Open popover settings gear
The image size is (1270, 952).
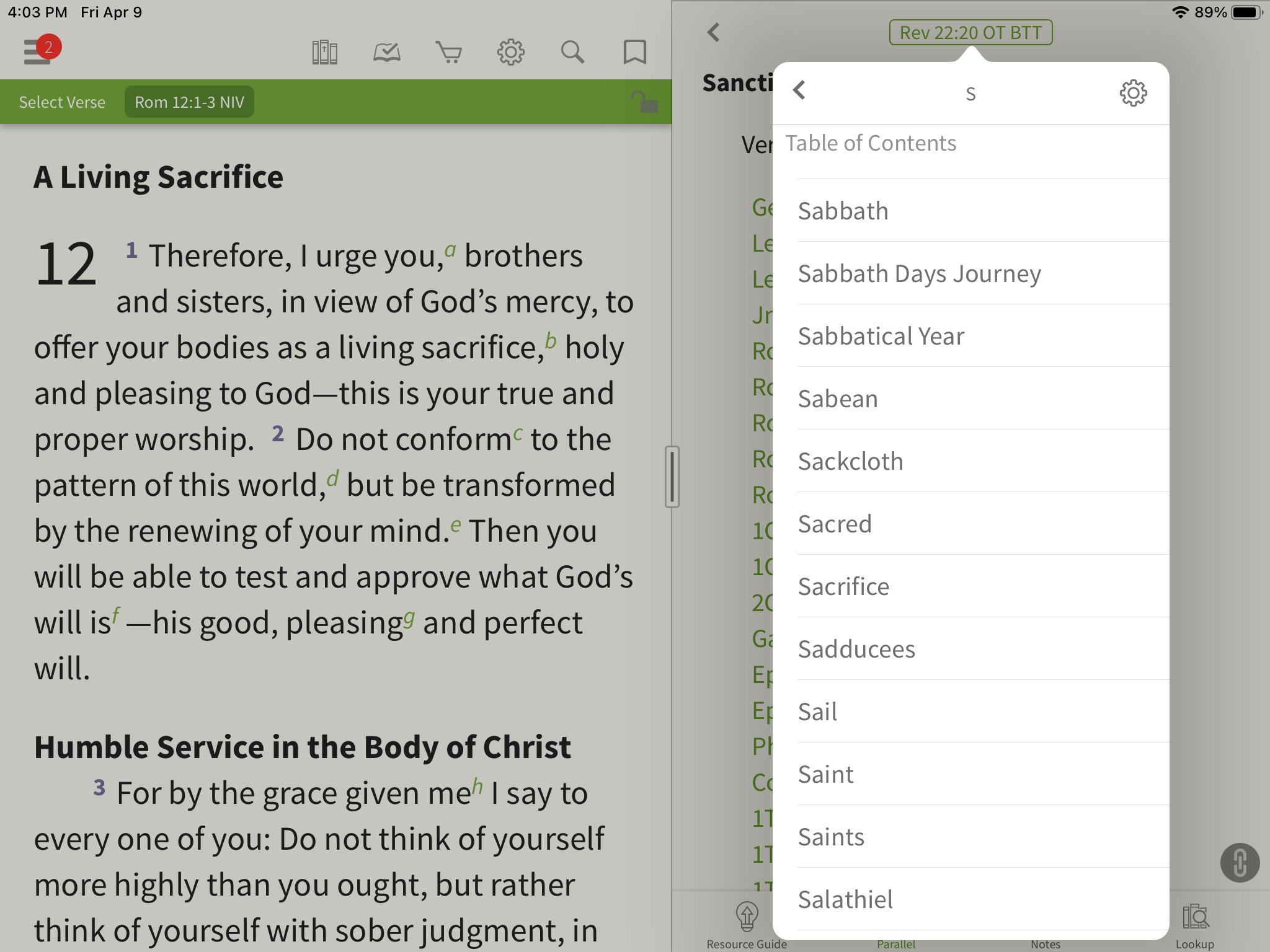(x=1133, y=93)
